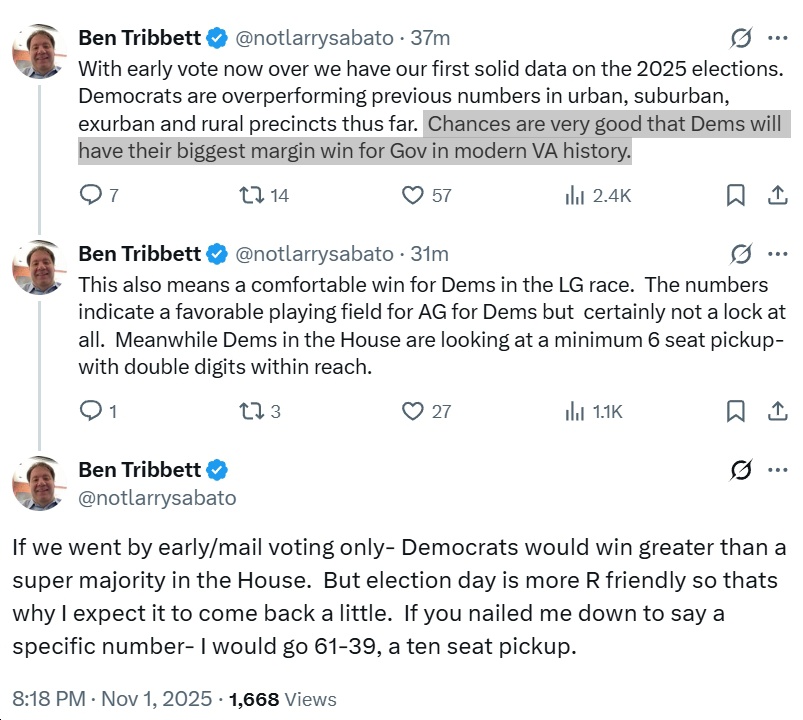The width and height of the screenshot is (803, 720).
Task: View analytics of the 2.4K views tweet
Action: [575, 196]
